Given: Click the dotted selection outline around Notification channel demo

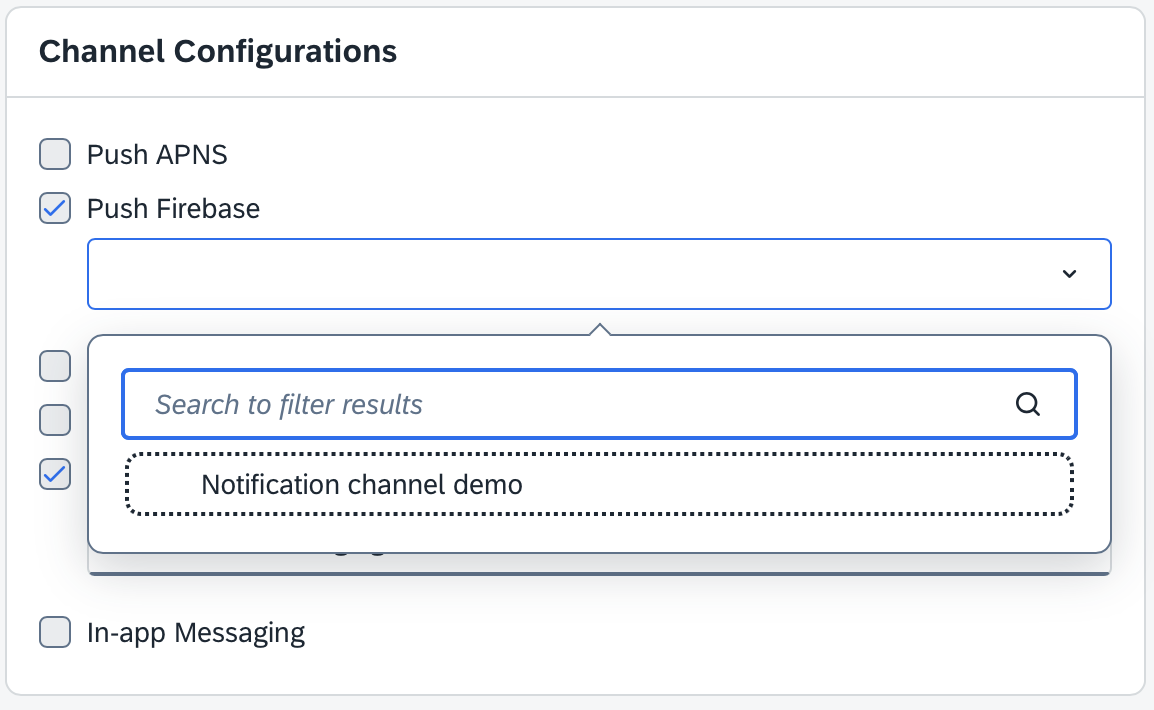Looking at the screenshot, I should point(599,484).
